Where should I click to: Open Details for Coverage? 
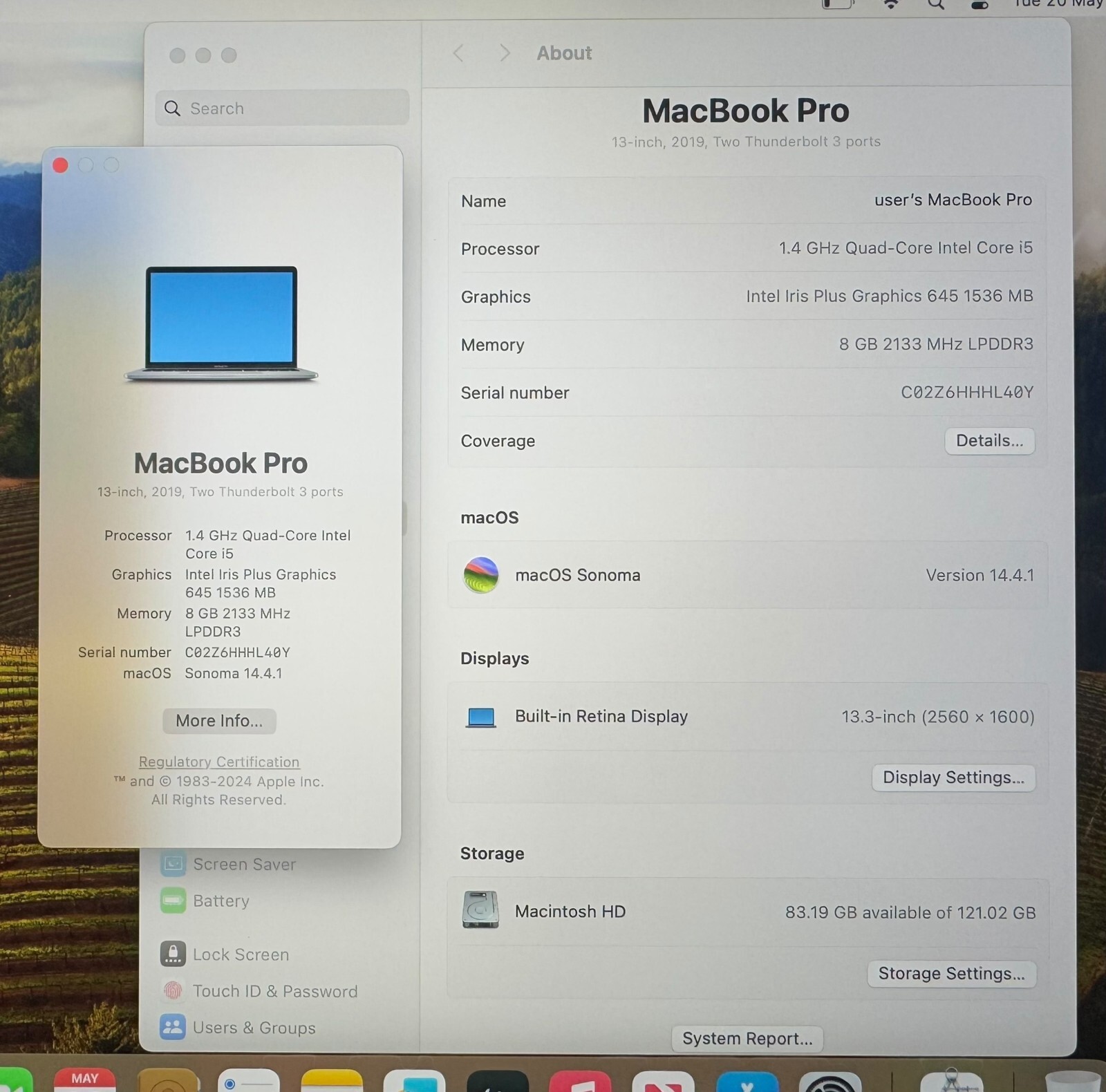coord(989,441)
